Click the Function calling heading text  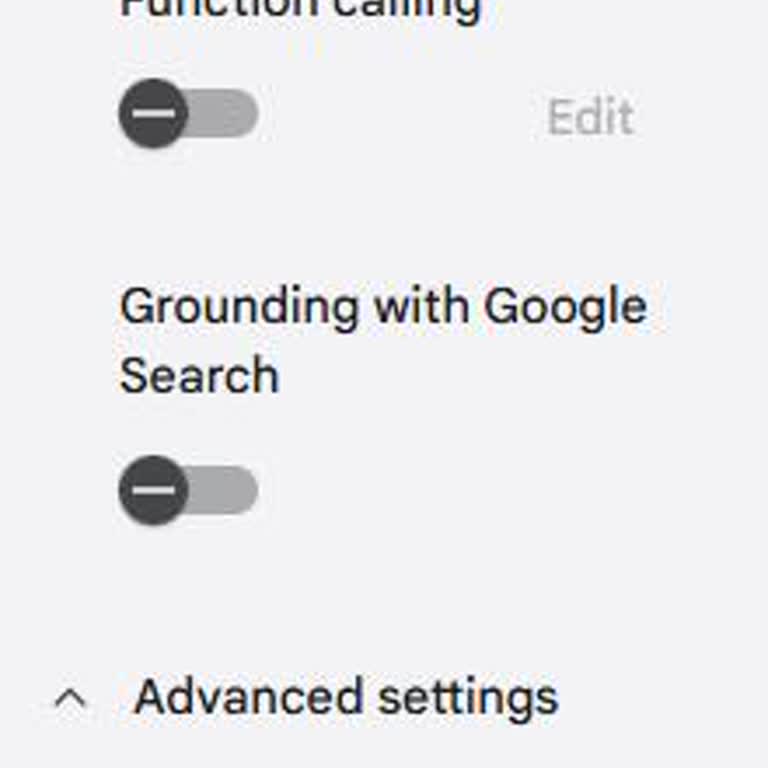tap(300, 10)
